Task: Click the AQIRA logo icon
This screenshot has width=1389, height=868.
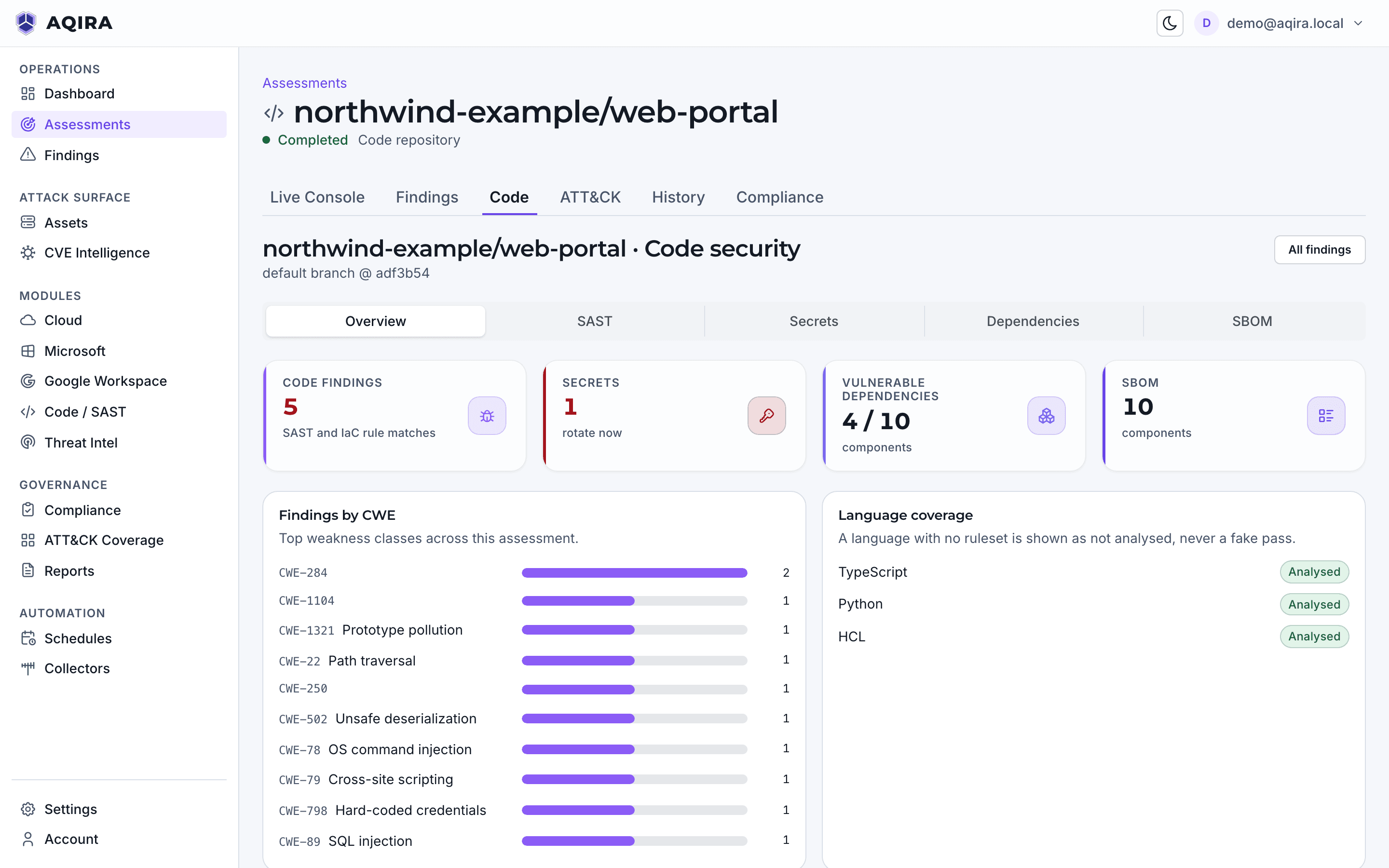Action: 26,23
